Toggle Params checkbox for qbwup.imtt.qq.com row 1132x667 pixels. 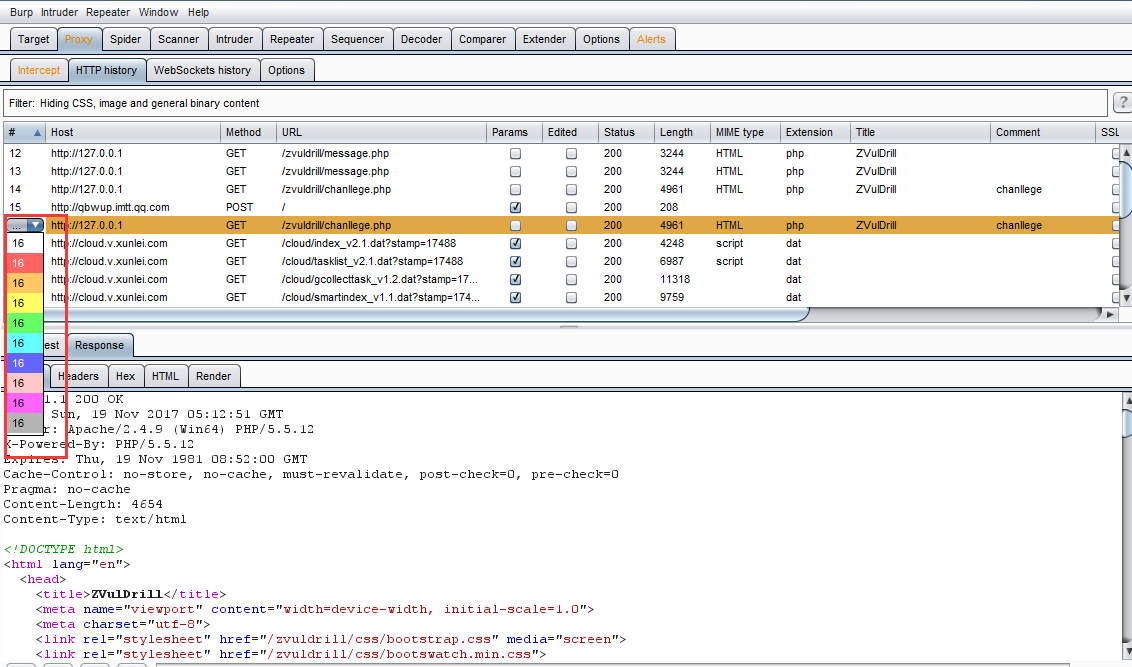point(515,207)
